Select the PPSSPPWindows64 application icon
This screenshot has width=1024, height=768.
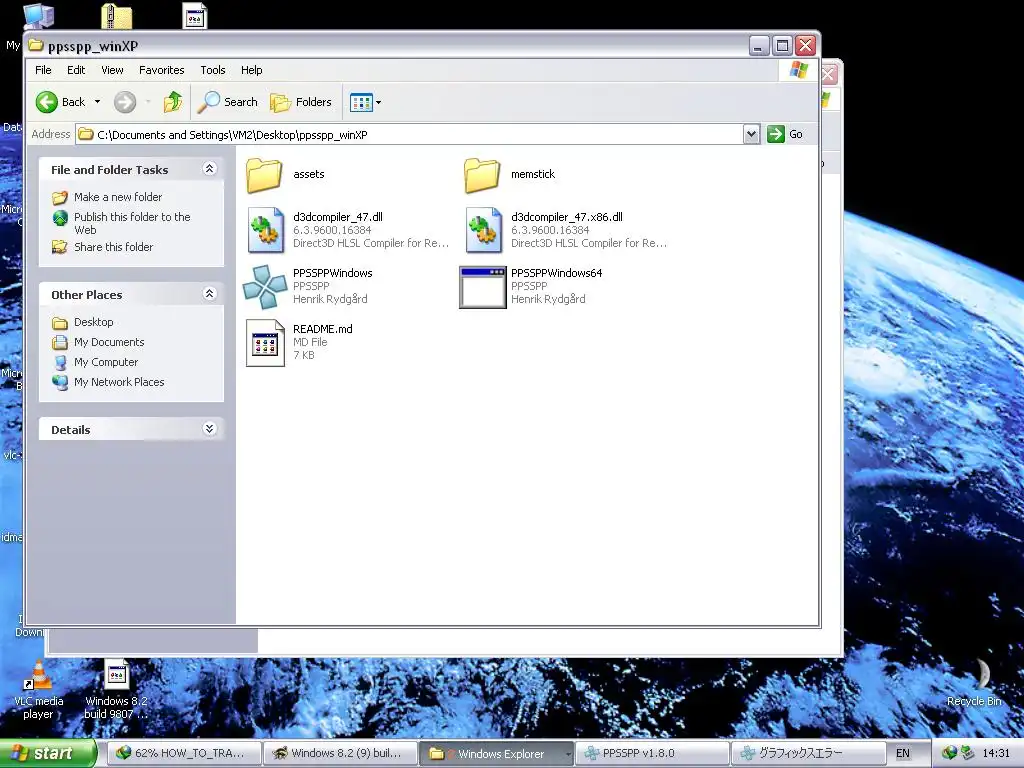point(483,287)
